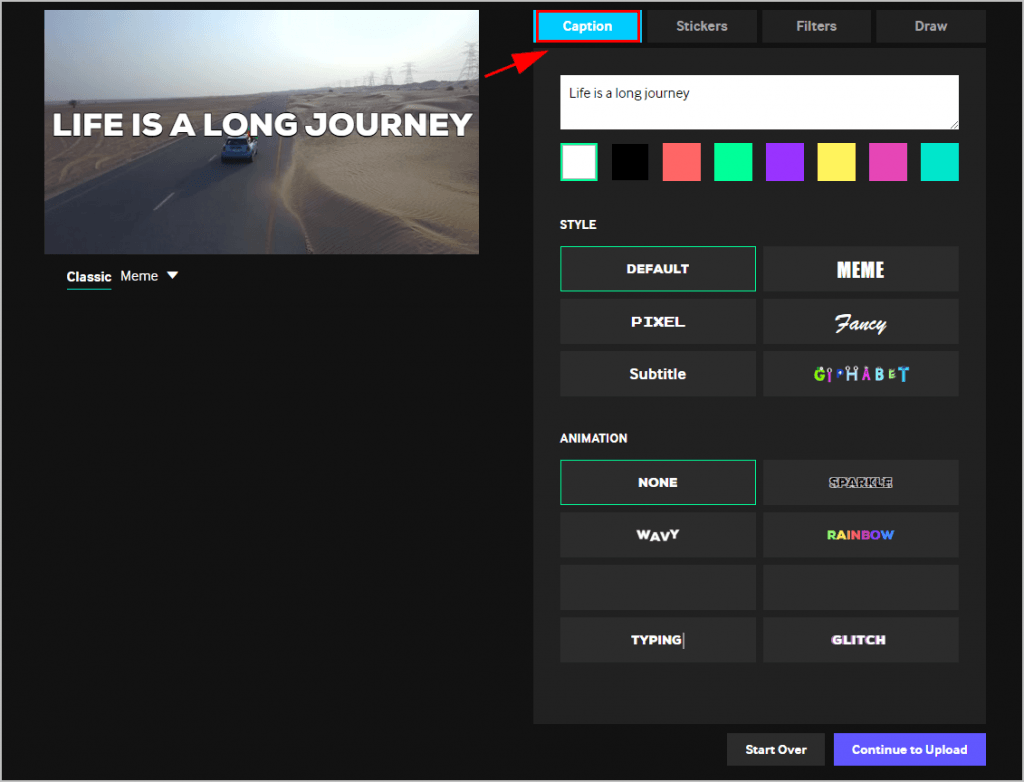
Task: Select the green color swatch
Action: pos(733,162)
